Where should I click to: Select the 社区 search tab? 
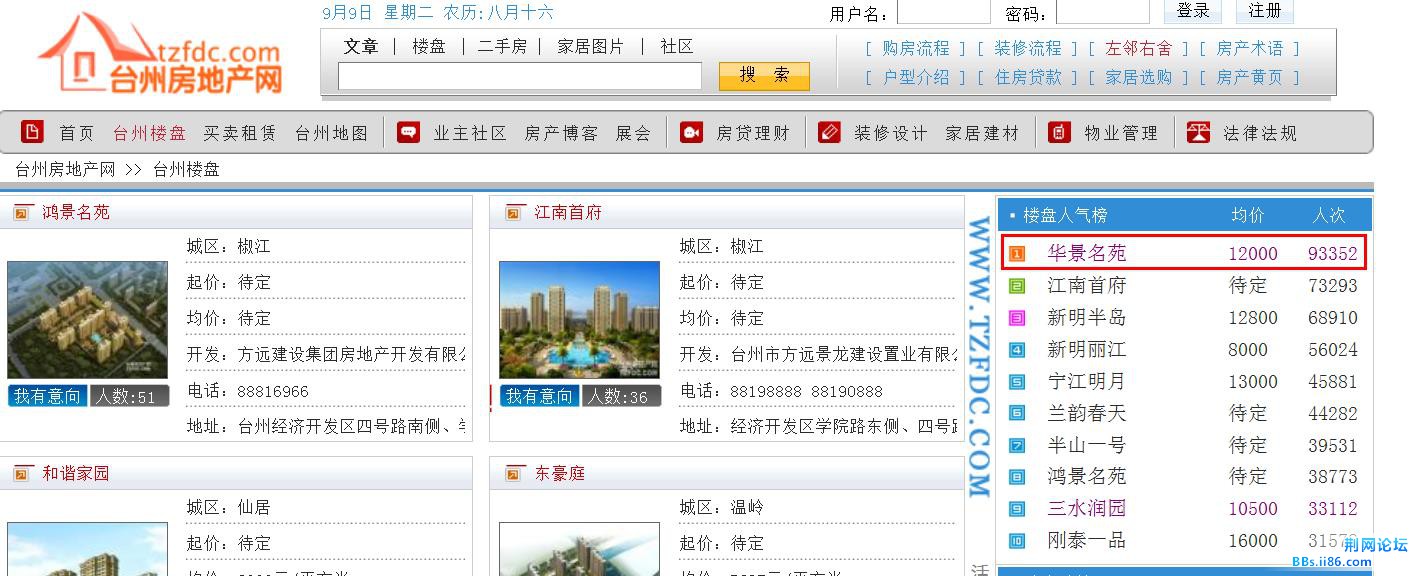677,46
